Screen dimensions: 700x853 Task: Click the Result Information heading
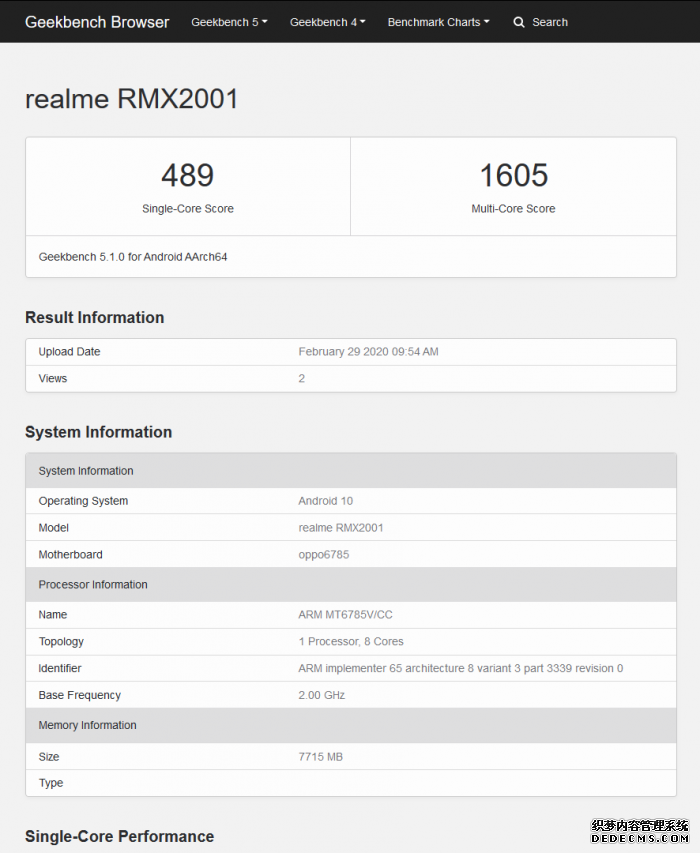pos(95,317)
